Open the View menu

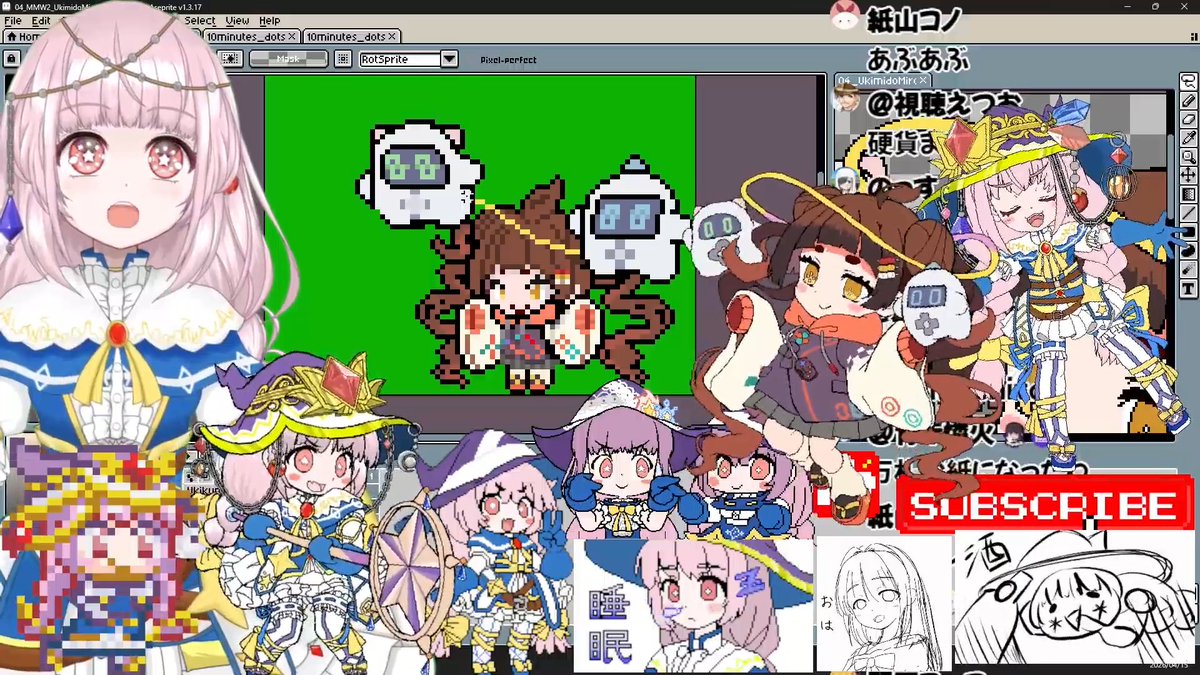click(237, 20)
